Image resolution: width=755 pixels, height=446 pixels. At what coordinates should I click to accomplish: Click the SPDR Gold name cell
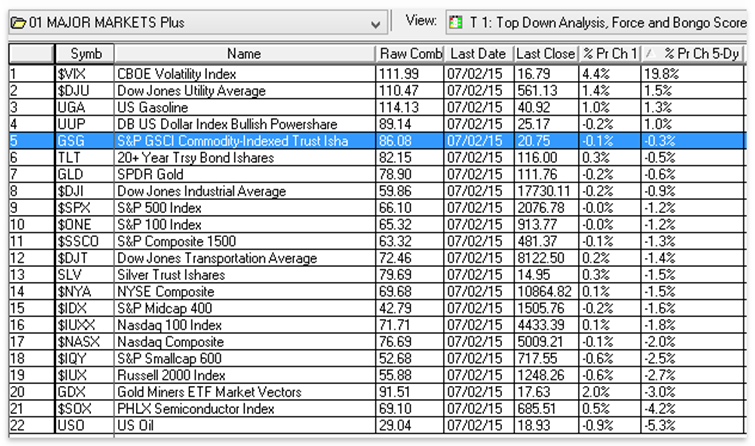pos(245,174)
